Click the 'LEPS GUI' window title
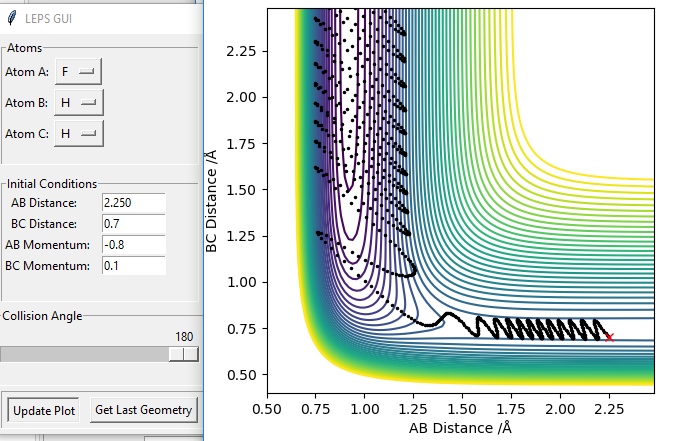 click(48, 19)
